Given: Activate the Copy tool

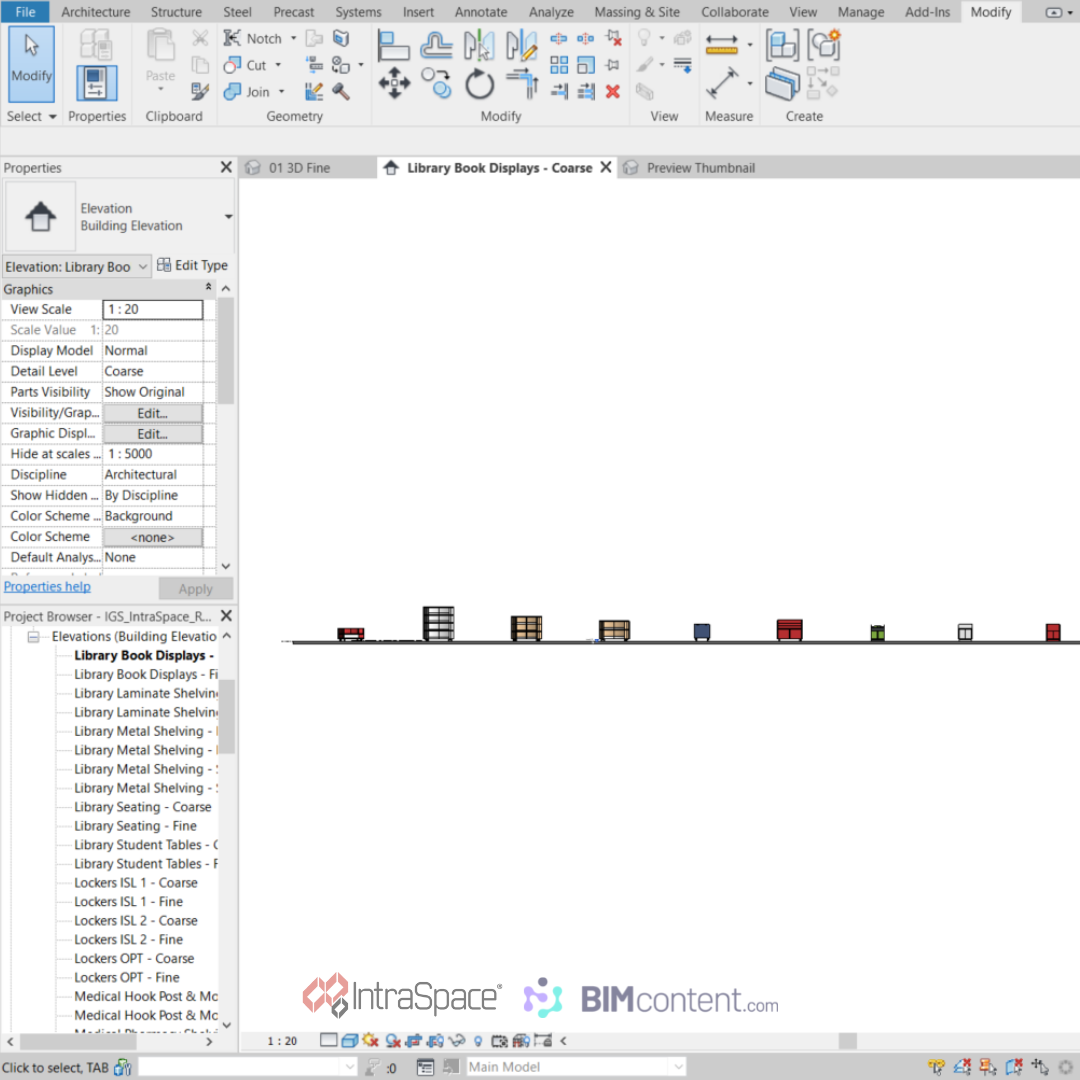Looking at the screenshot, I should pyautogui.click(x=436, y=83).
